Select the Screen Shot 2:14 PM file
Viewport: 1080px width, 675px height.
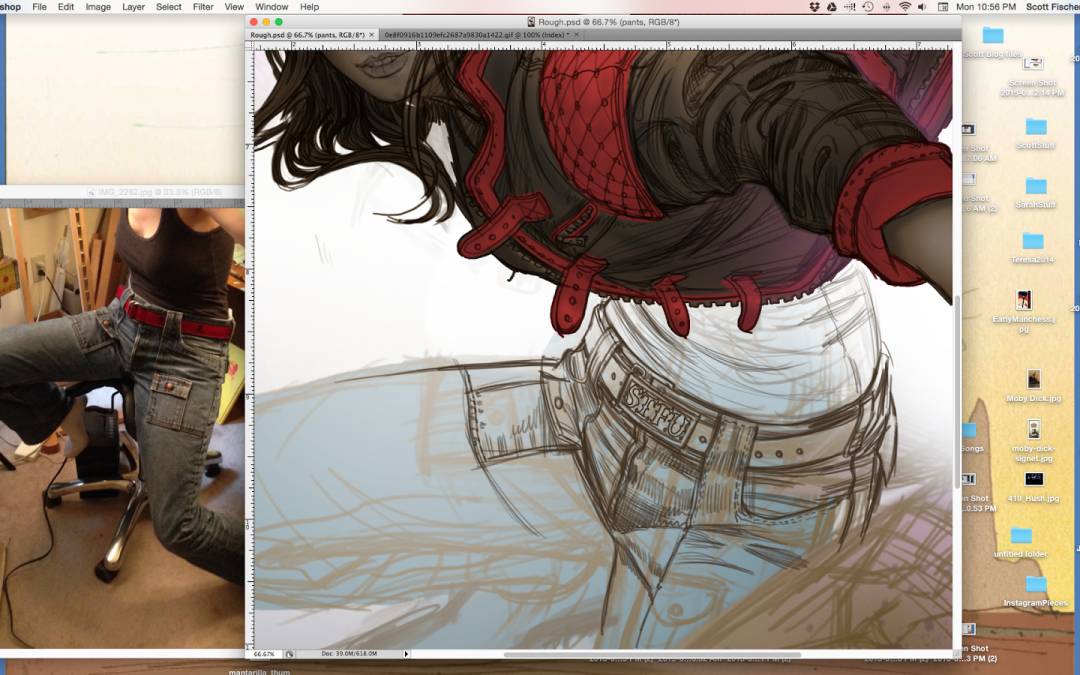(x=1032, y=76)
